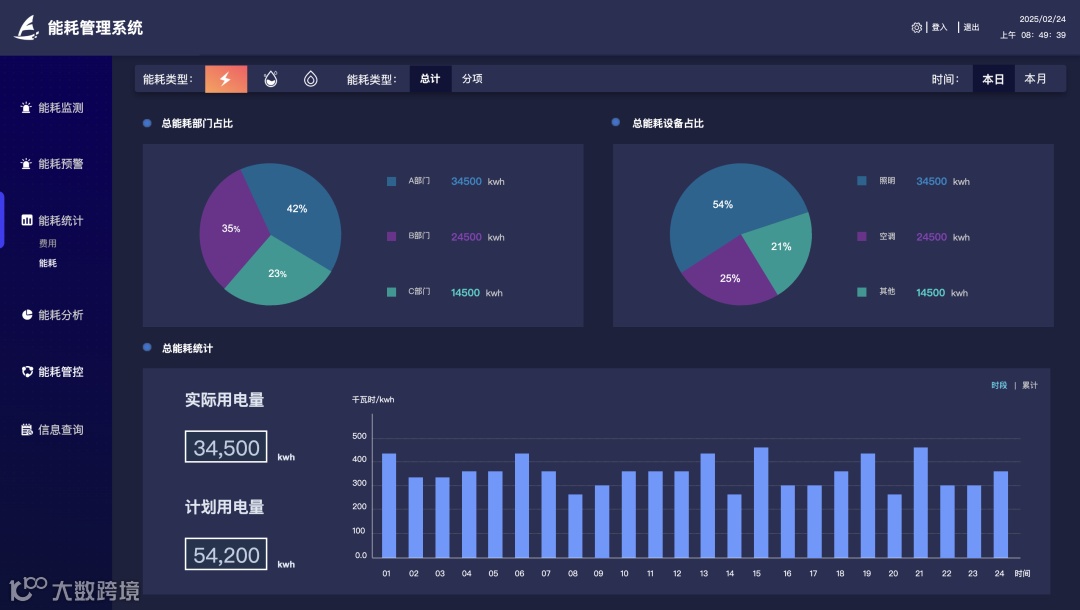Switch bar chart to 累计 view

click(x=1030, y=386)
